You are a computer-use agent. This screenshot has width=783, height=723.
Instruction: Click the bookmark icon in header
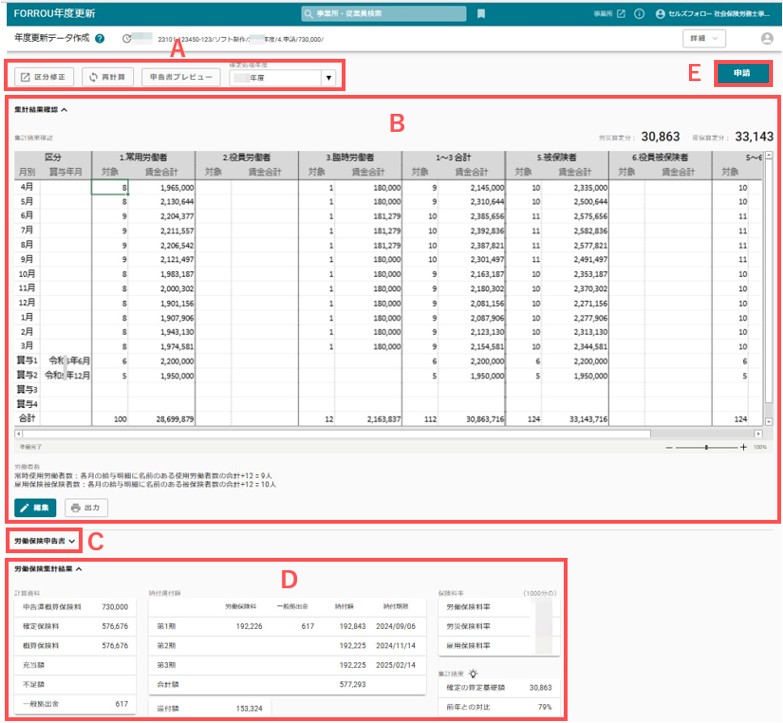coord(481,13)
